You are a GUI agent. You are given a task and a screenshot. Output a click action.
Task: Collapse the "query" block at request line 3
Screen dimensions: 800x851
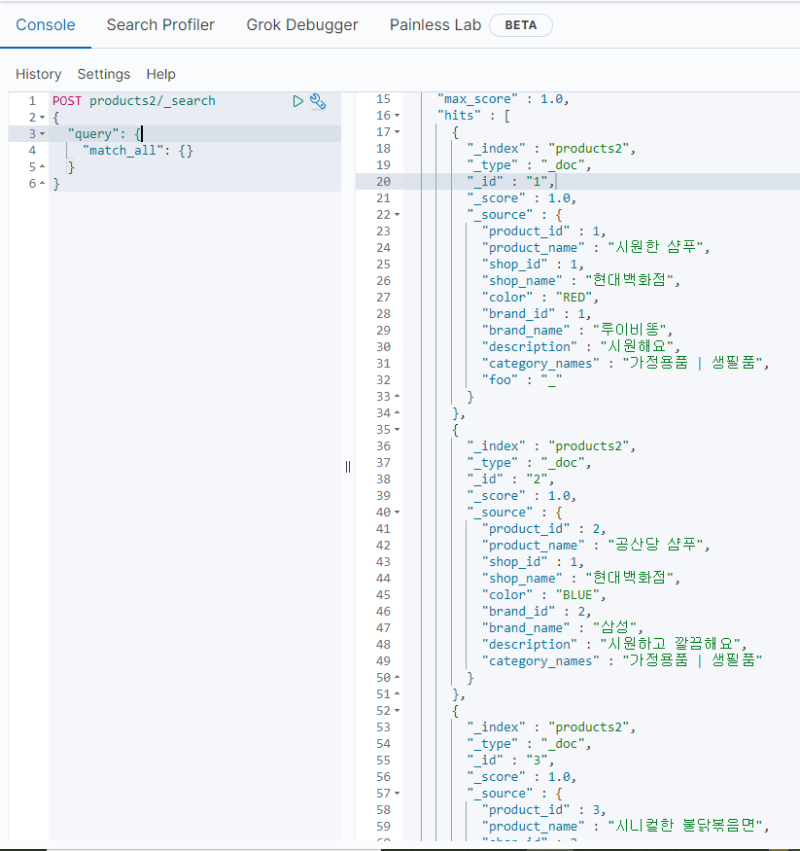(42, 134)
